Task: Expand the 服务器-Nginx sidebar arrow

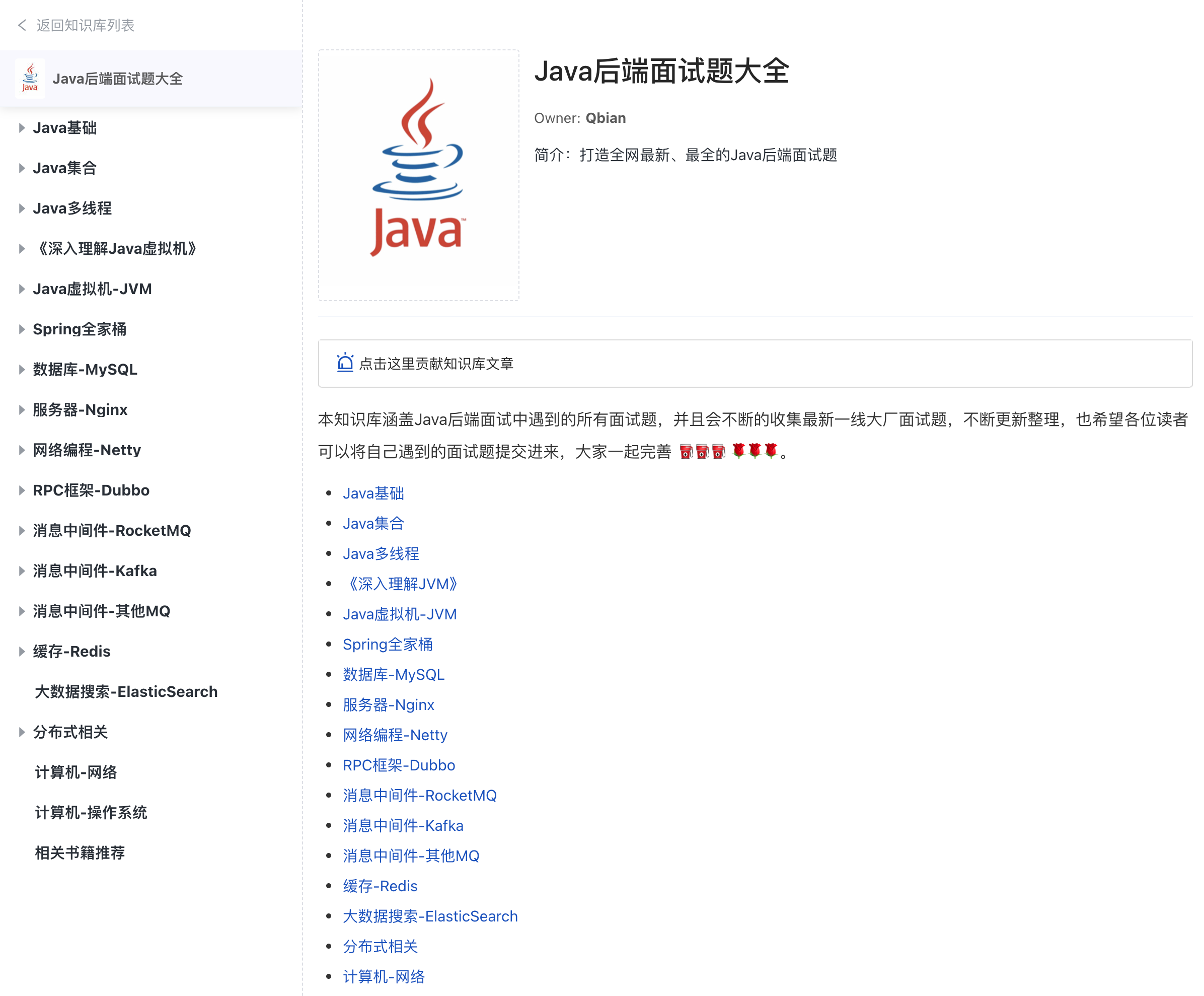Action: pos(21,409)
